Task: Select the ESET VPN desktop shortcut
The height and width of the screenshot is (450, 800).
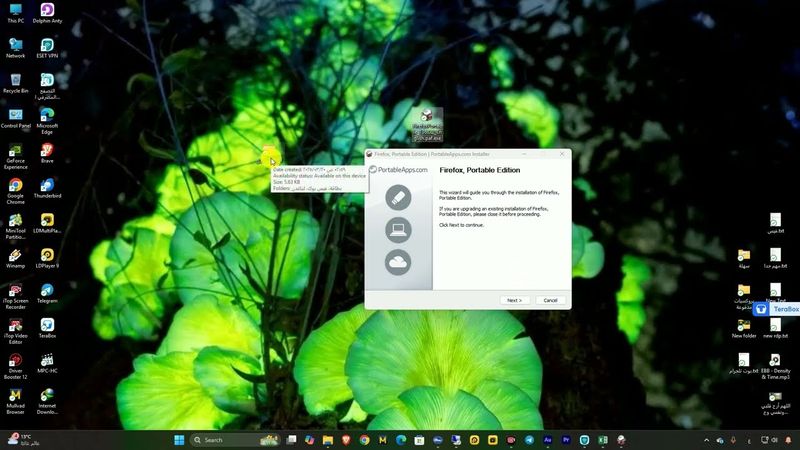Action: [x=47, y=47]
